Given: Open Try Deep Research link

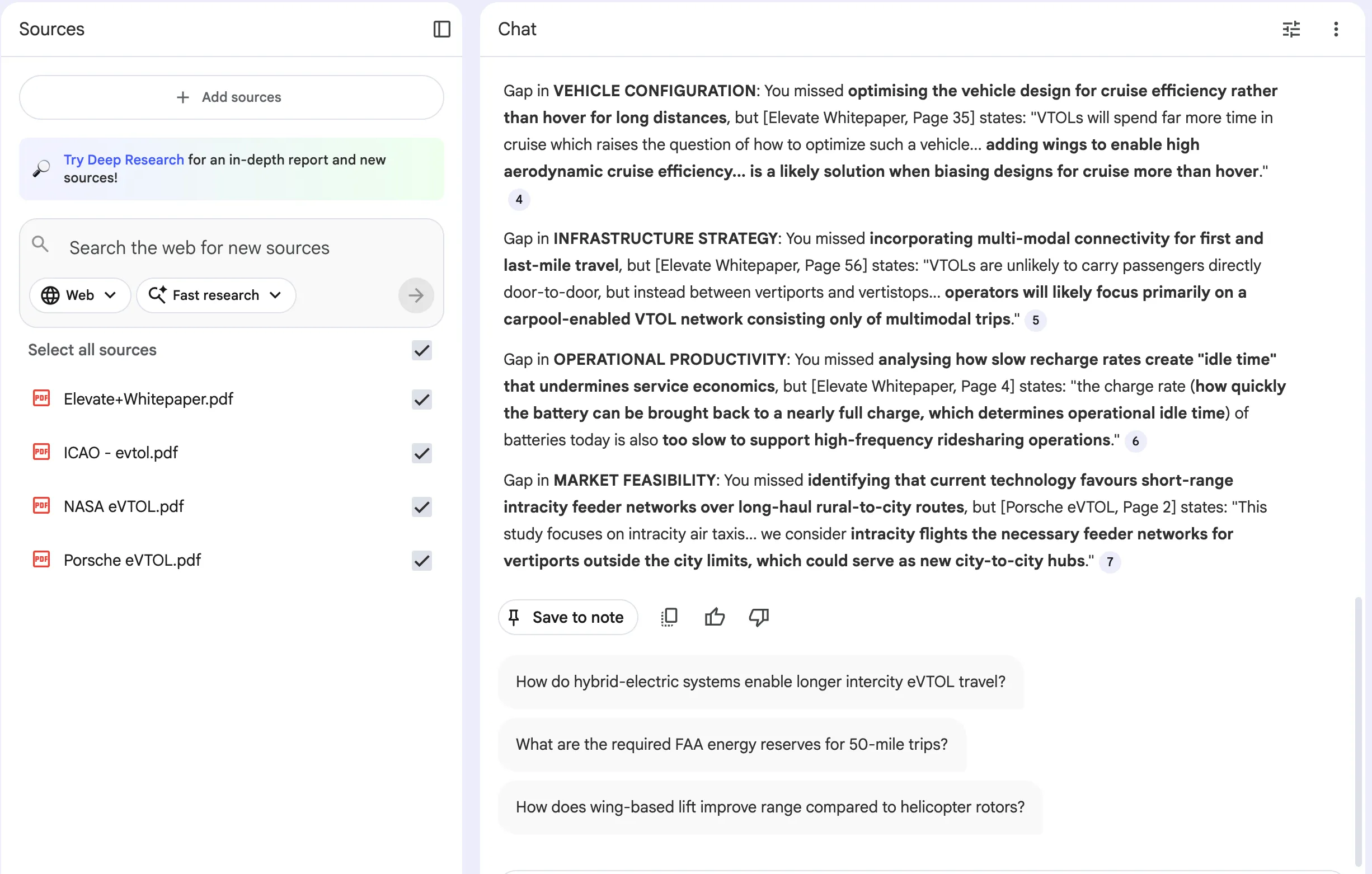Looking at the screenshot, I should [124, 159].
